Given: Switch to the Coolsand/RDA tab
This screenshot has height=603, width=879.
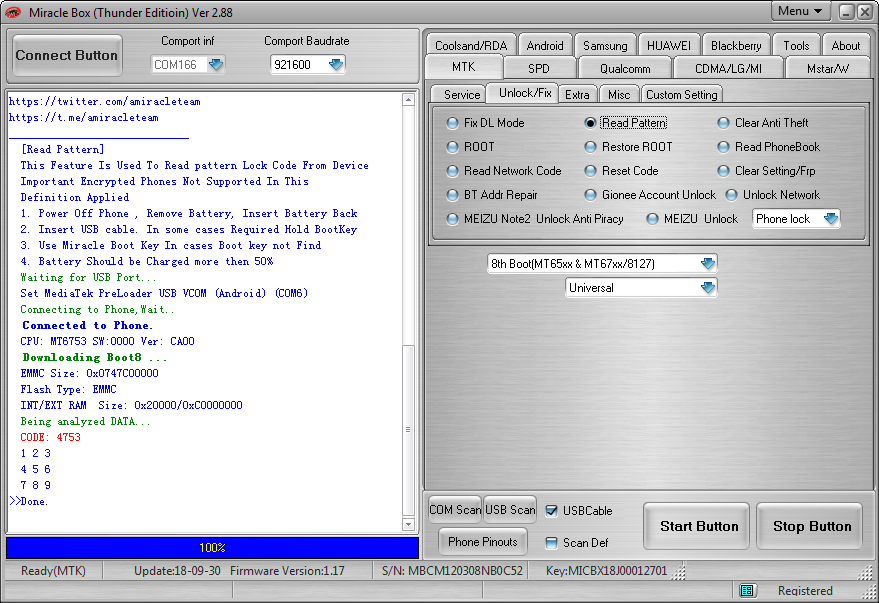Looking at the screenshot, I should point(471,45).
